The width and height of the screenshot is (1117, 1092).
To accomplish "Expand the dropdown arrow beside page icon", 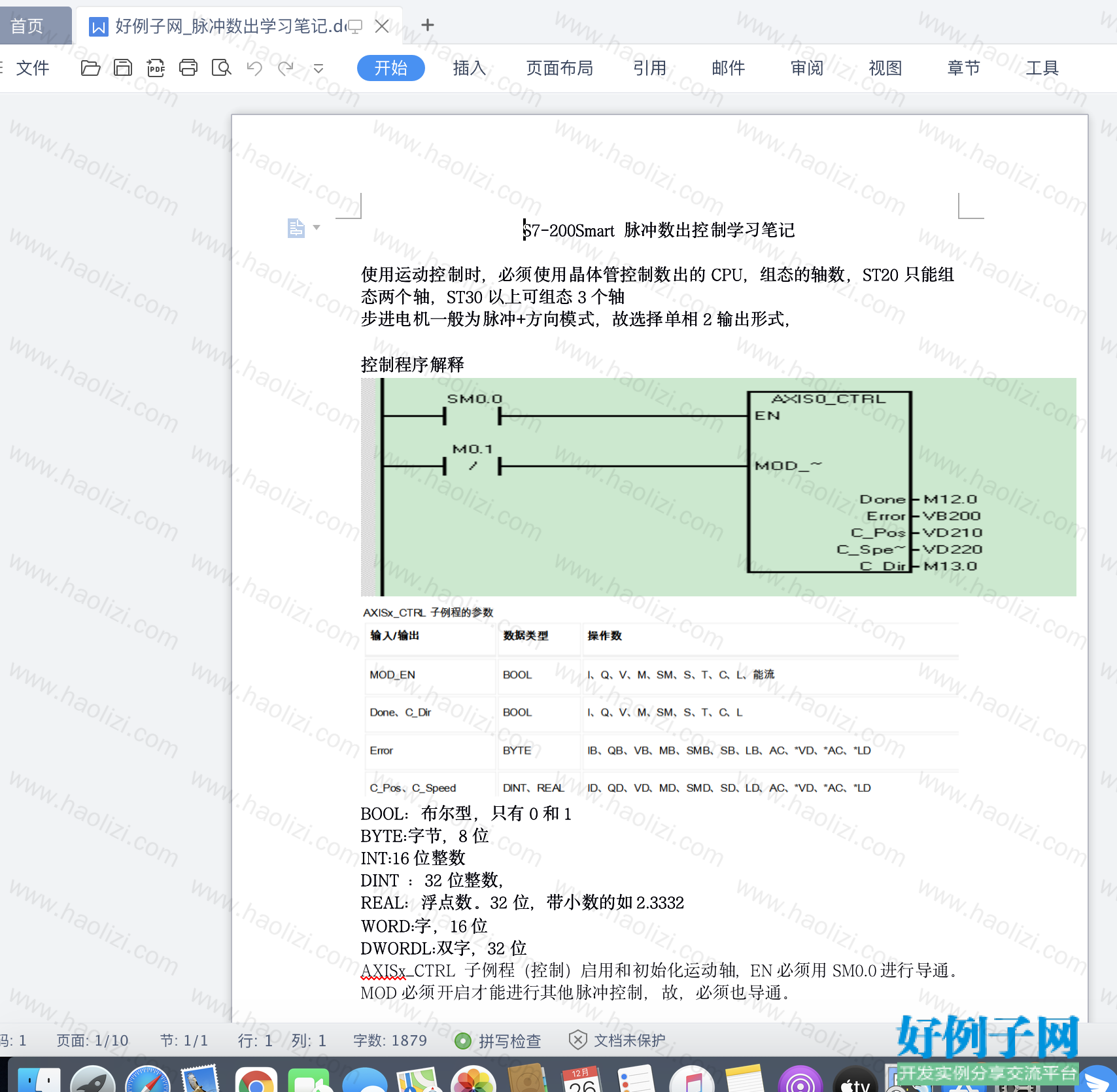I will [x=317, y=228].
